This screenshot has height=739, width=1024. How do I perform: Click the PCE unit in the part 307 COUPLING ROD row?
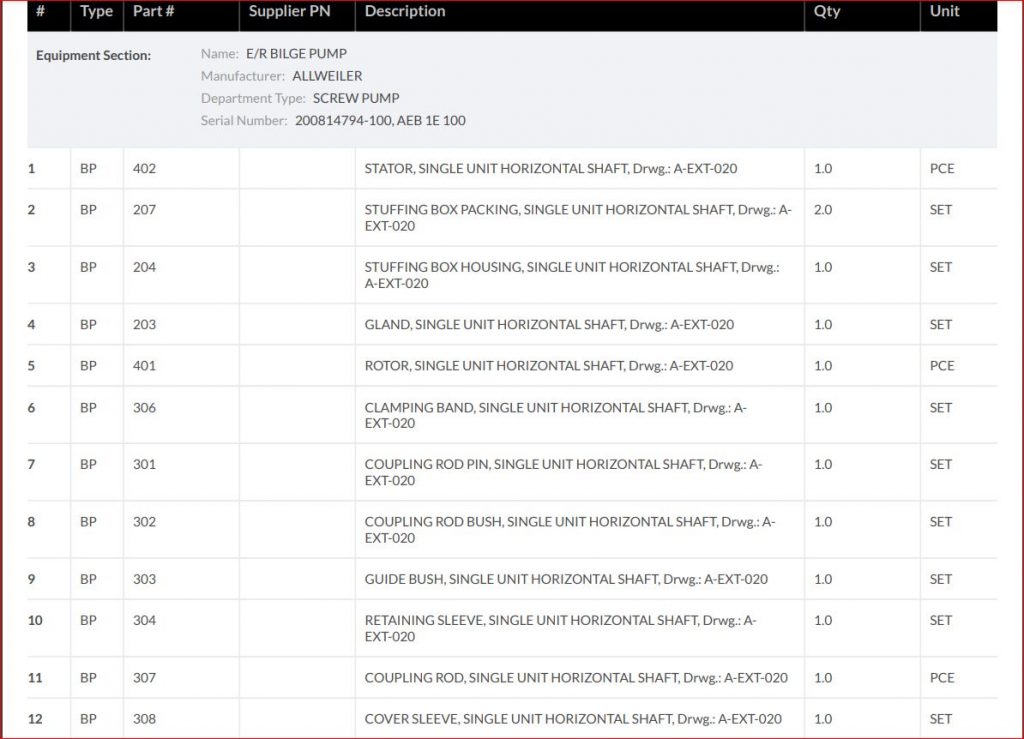pos(941,678)
